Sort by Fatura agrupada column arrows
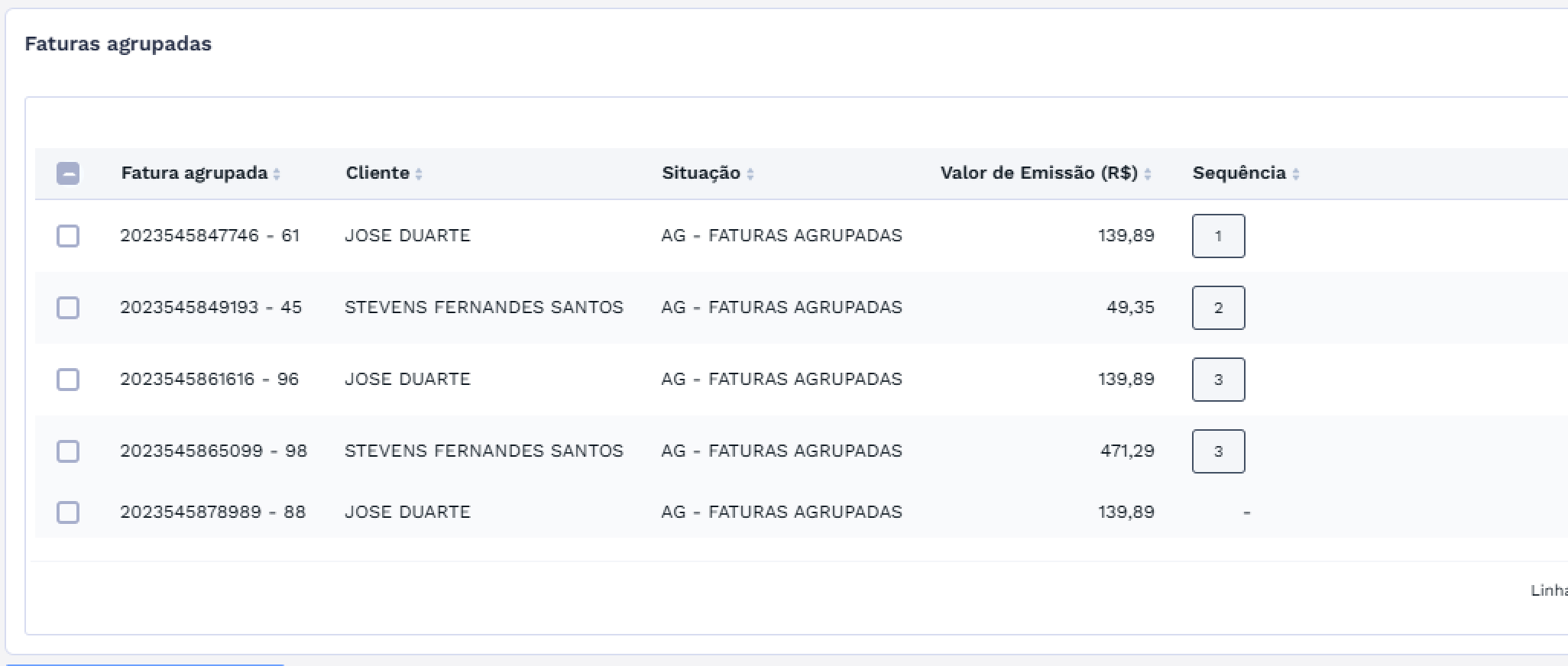 tap(277, 174)
